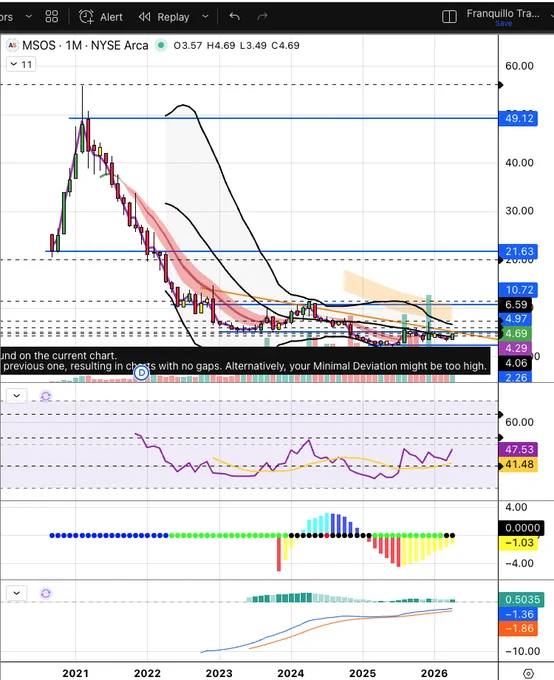Select the purple 4.29 price label
Viewport: 554px width, 680px height.
coord(516,348)
